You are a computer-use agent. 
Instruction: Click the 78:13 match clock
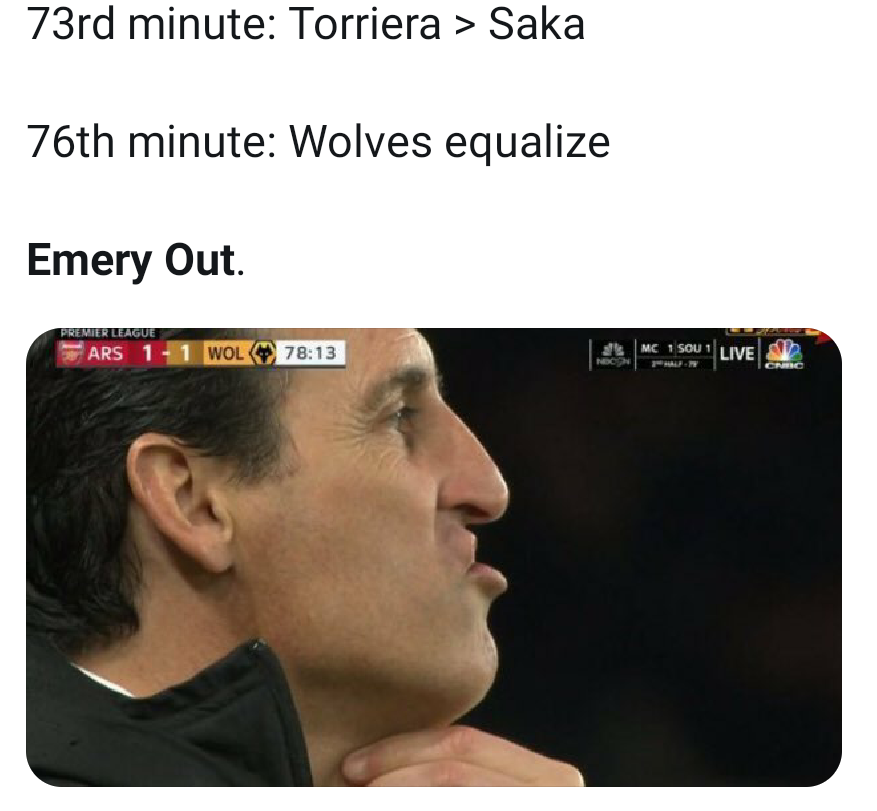pos(309,353)
